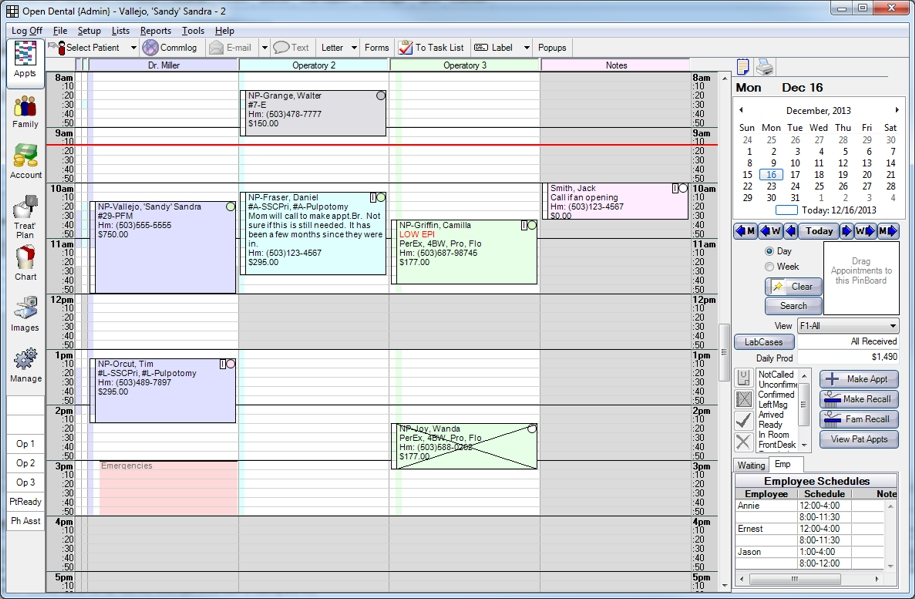Click the printer icon above the calendar

(765, 67)
